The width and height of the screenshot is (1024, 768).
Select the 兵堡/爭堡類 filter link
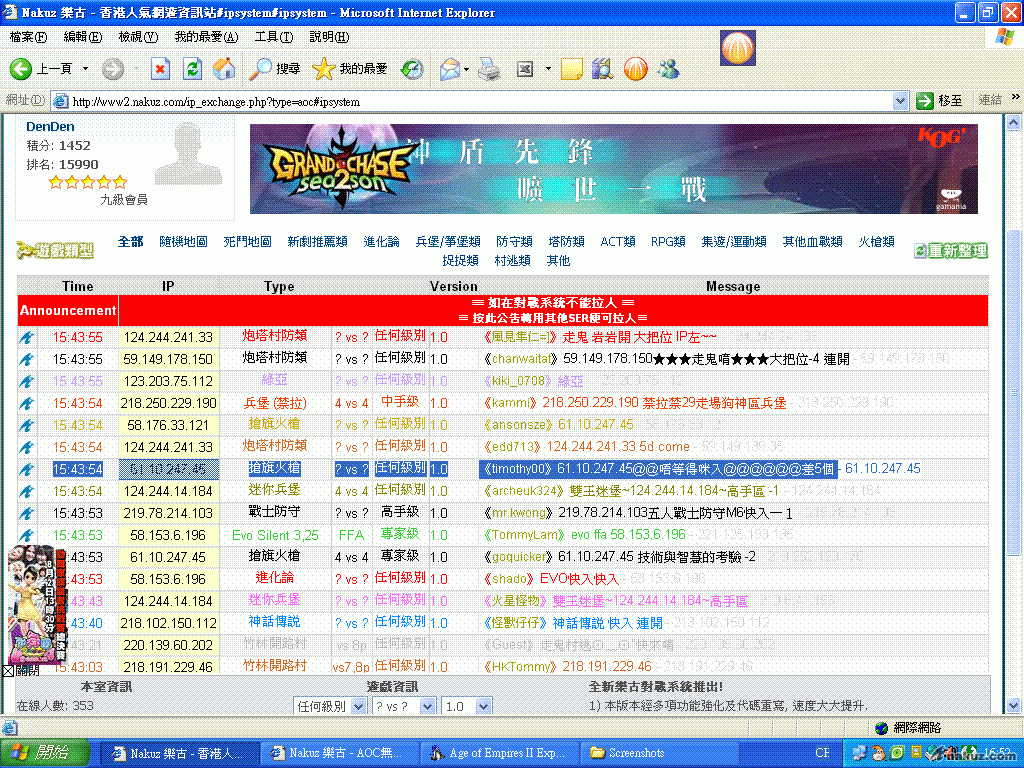(x=448, y=242)
